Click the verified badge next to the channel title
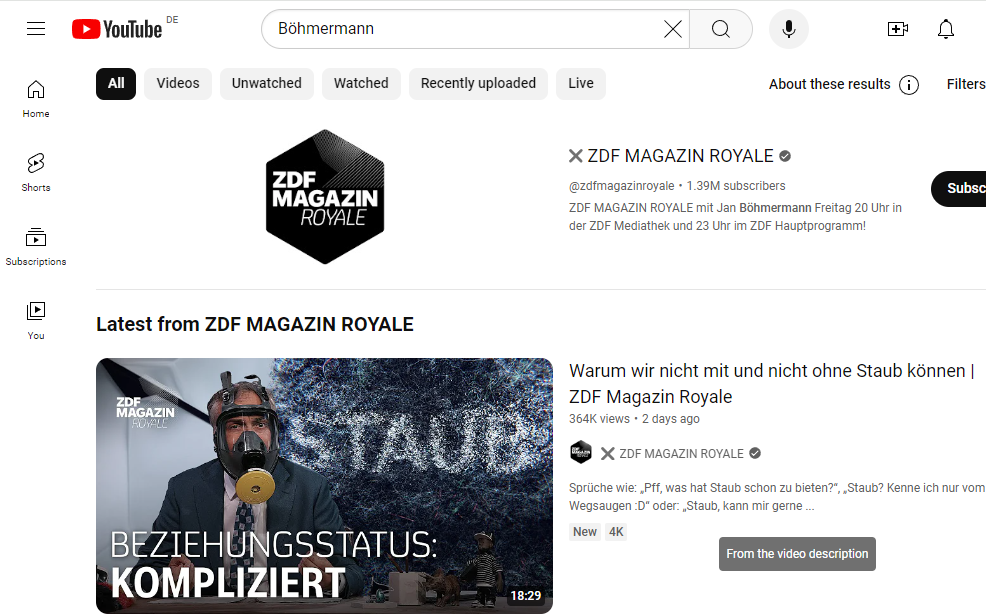 tap(785, 156)
